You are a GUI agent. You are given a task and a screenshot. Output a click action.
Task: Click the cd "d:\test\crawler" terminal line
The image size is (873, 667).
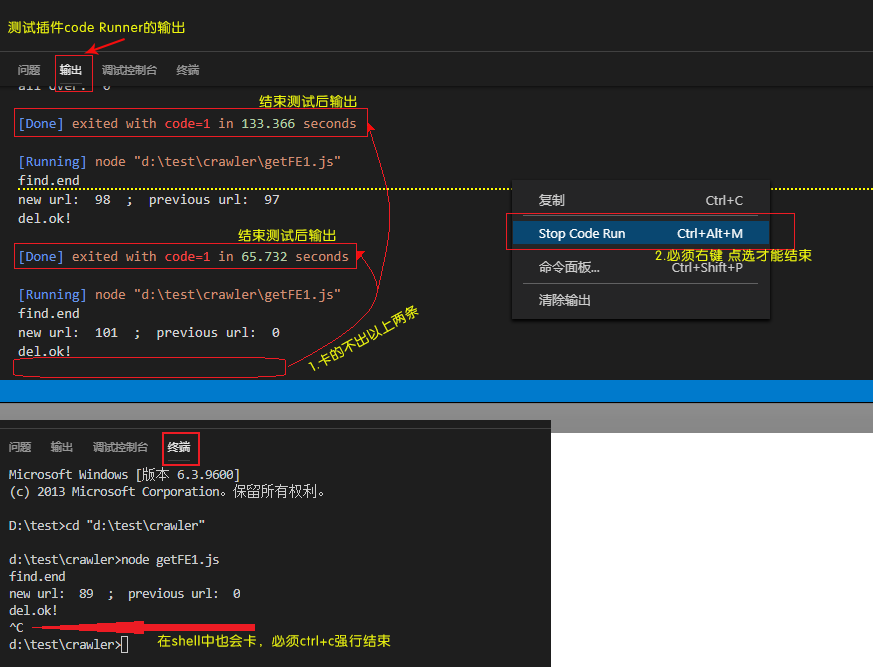(107, 526)
